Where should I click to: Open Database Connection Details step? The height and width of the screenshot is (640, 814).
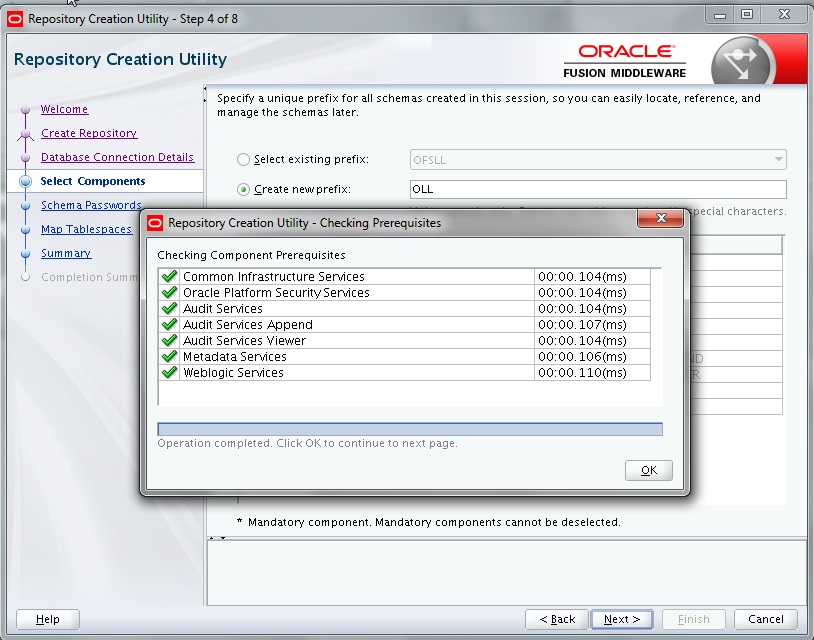click(117, 157)
